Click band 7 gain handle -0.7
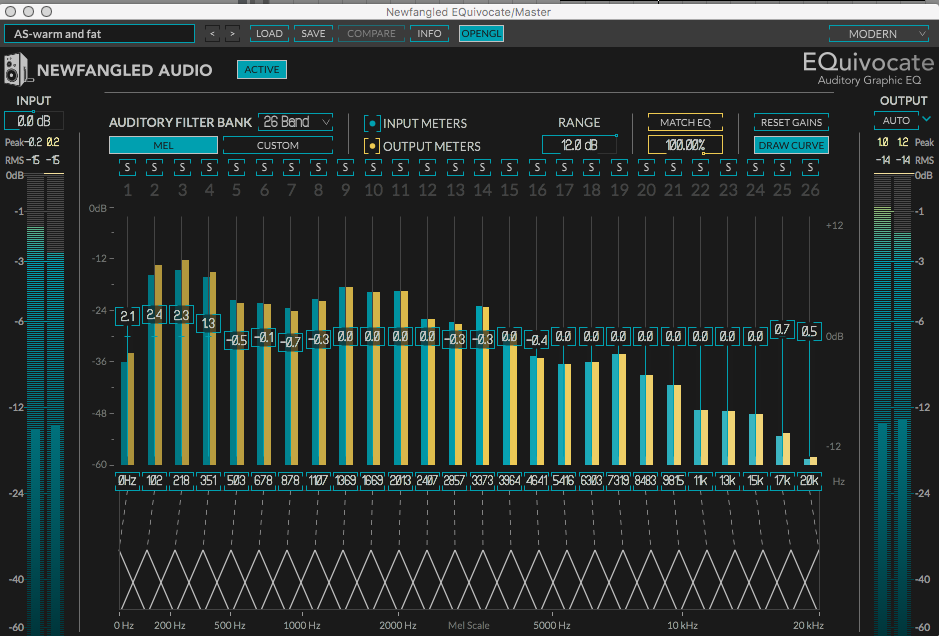The width and height of the screenshot is (939, 636). click(x=290, y=342)
